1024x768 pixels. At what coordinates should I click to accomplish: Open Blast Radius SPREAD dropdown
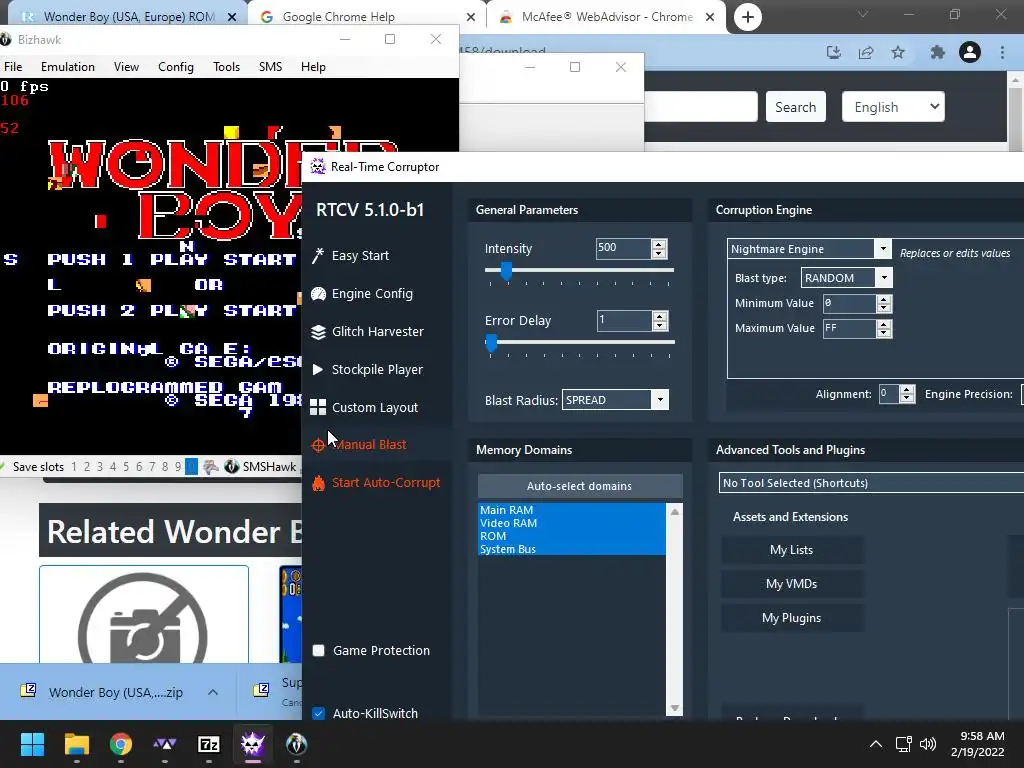[660, 400]
